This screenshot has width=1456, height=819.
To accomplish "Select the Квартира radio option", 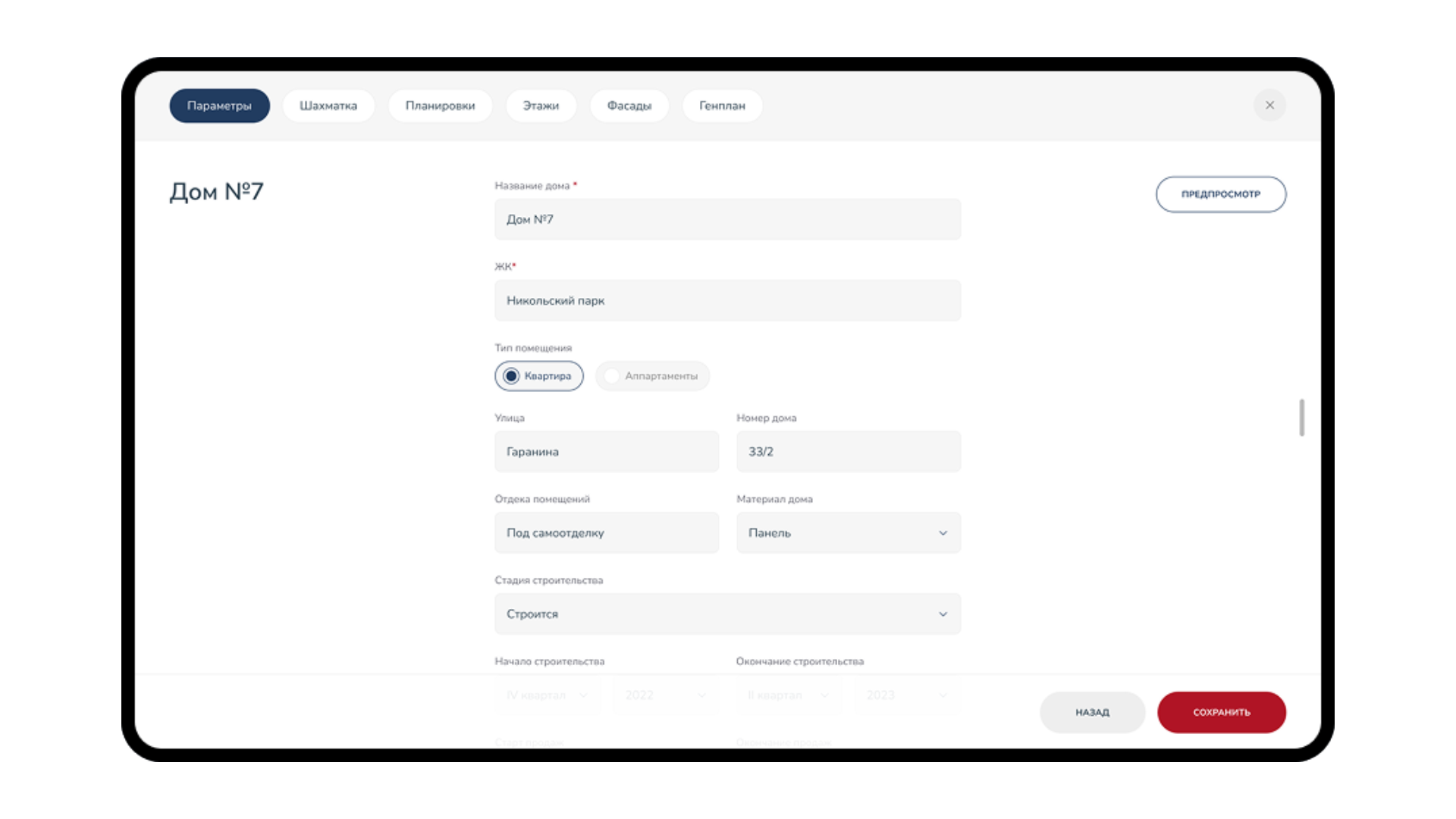I will point(539,376).
